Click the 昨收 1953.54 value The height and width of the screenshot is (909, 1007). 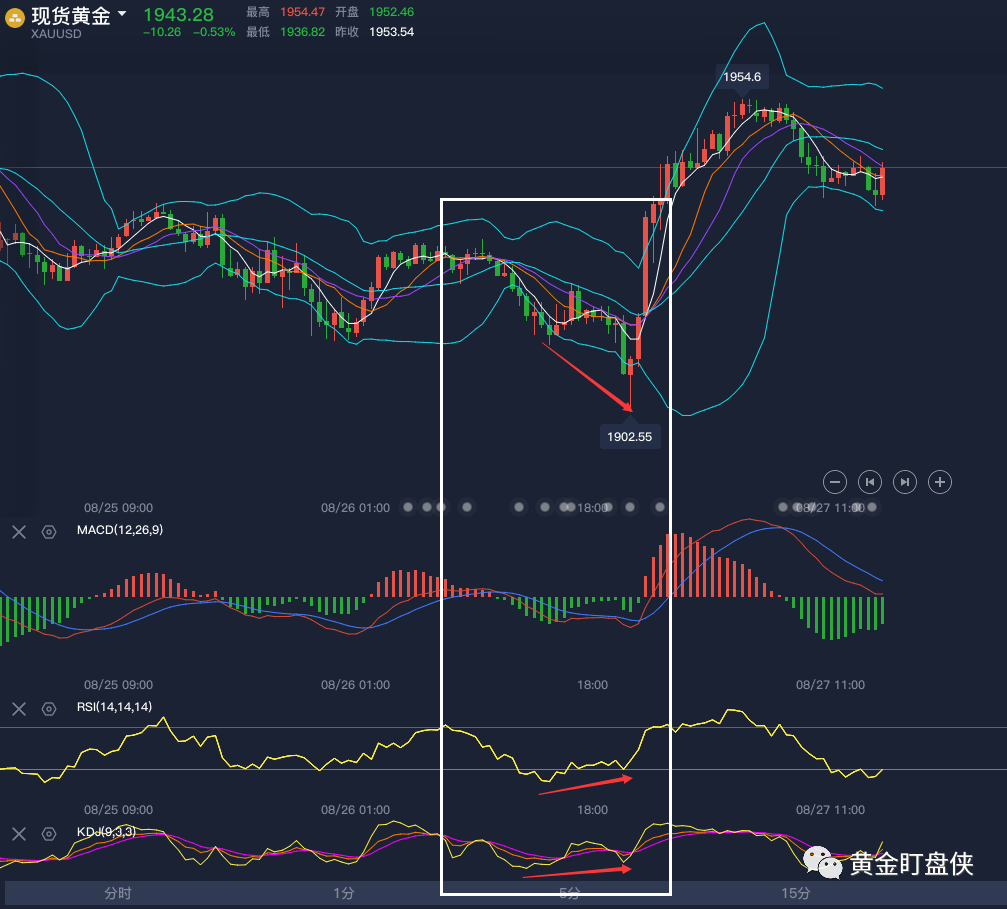391,31
